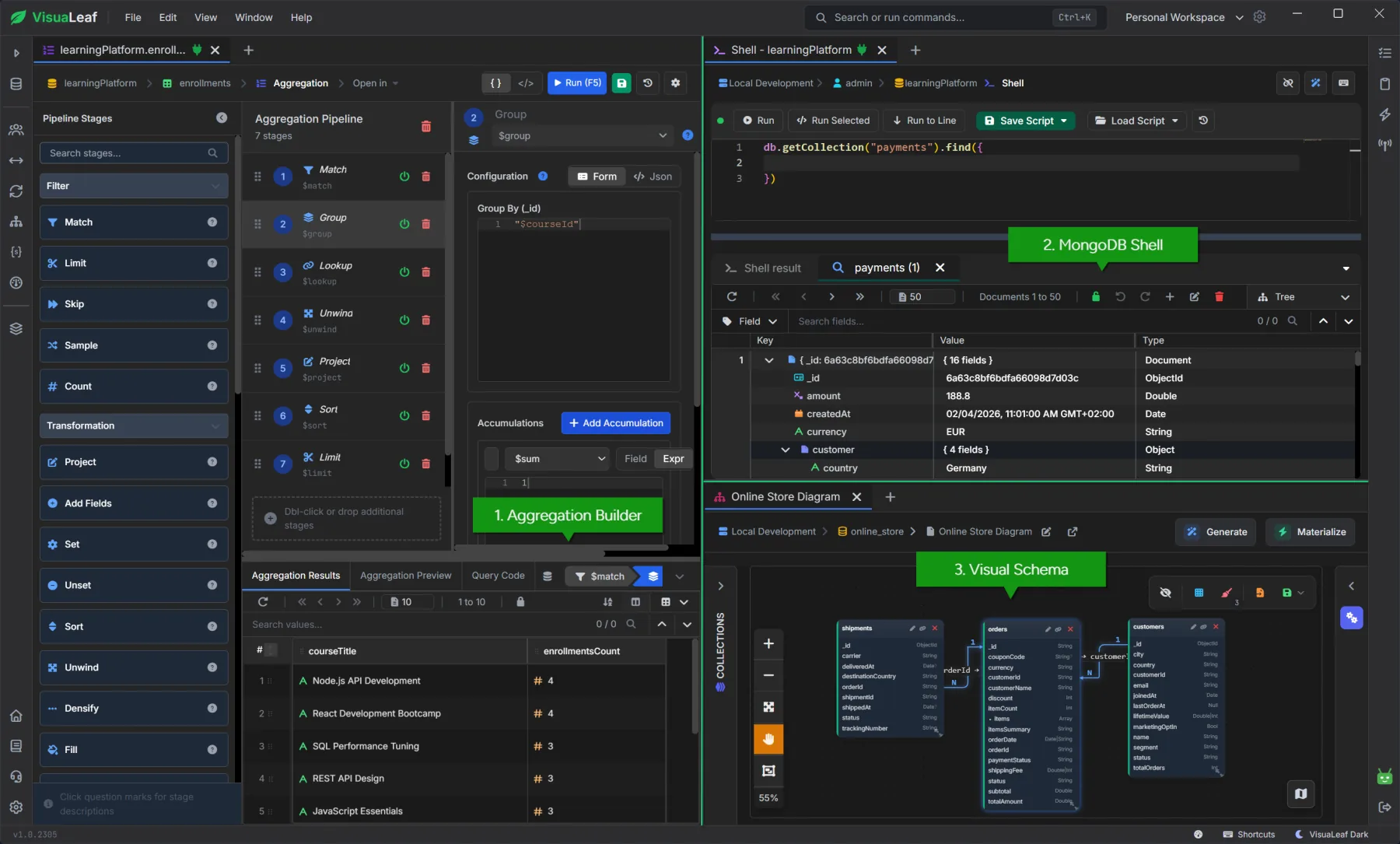Select the hand pan tool in the Online Store diagram

768,739
